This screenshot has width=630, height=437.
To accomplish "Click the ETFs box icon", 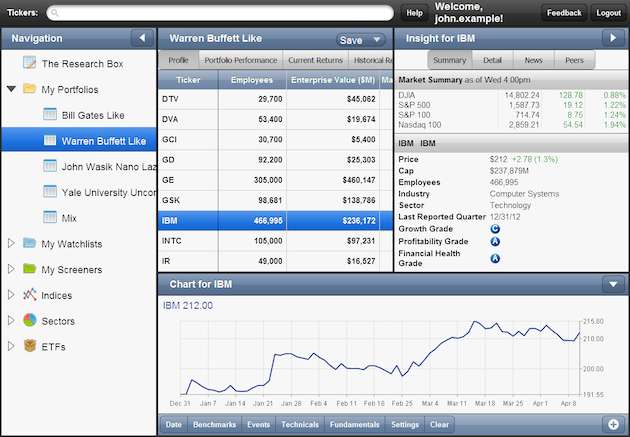I will 29,345.
